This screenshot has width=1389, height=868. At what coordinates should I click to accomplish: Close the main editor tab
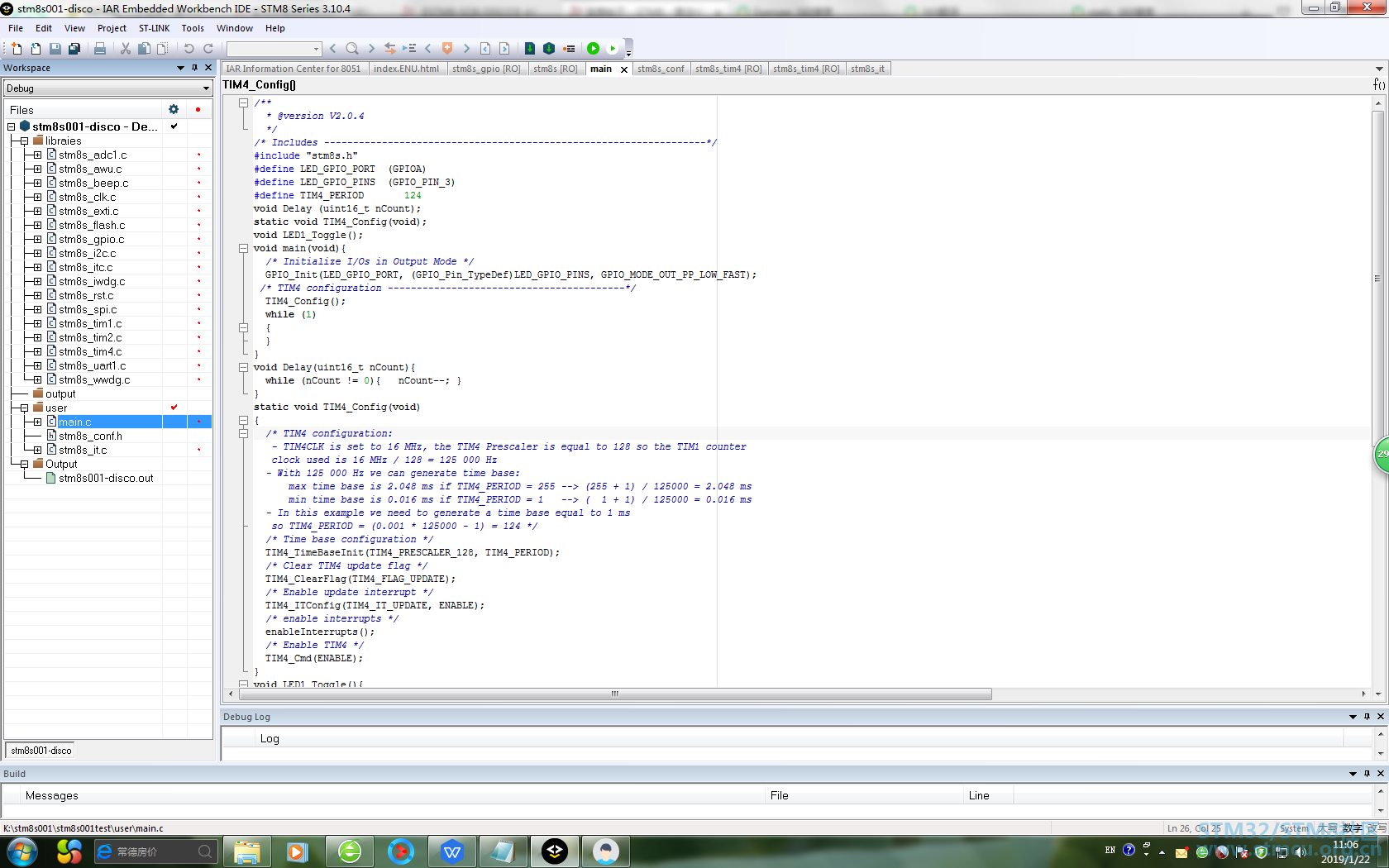click(x=624, y=69)
